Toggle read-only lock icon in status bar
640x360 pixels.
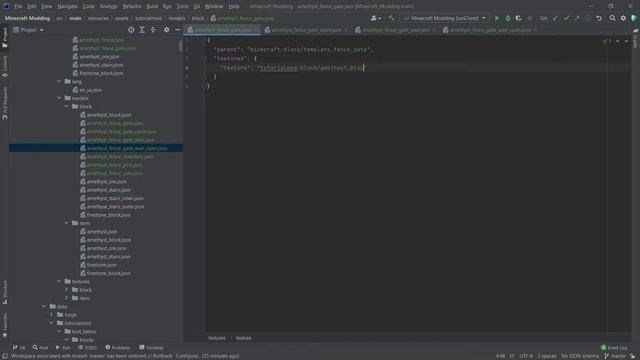pos(633,356)
